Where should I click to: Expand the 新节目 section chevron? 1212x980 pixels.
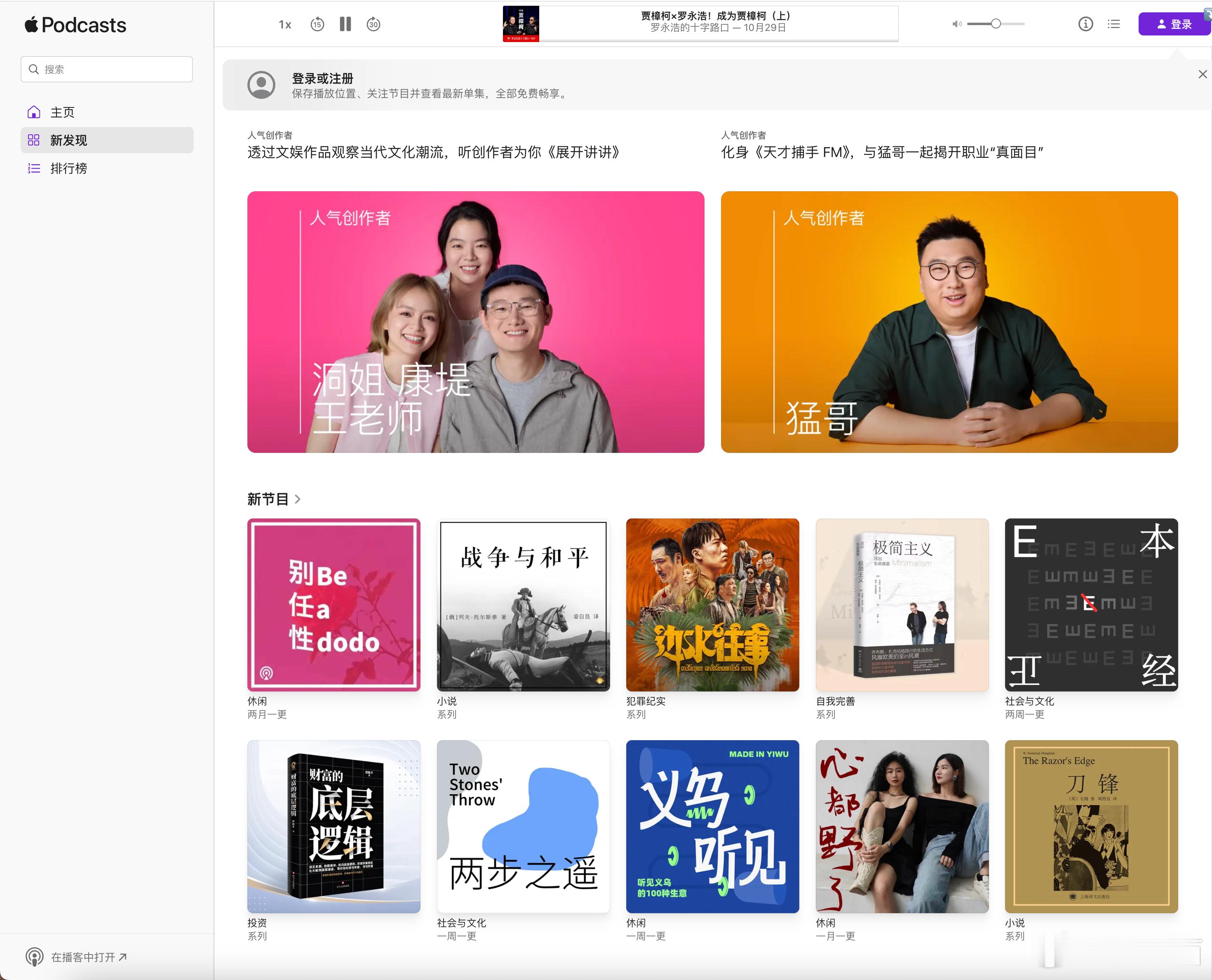point(298,499)
